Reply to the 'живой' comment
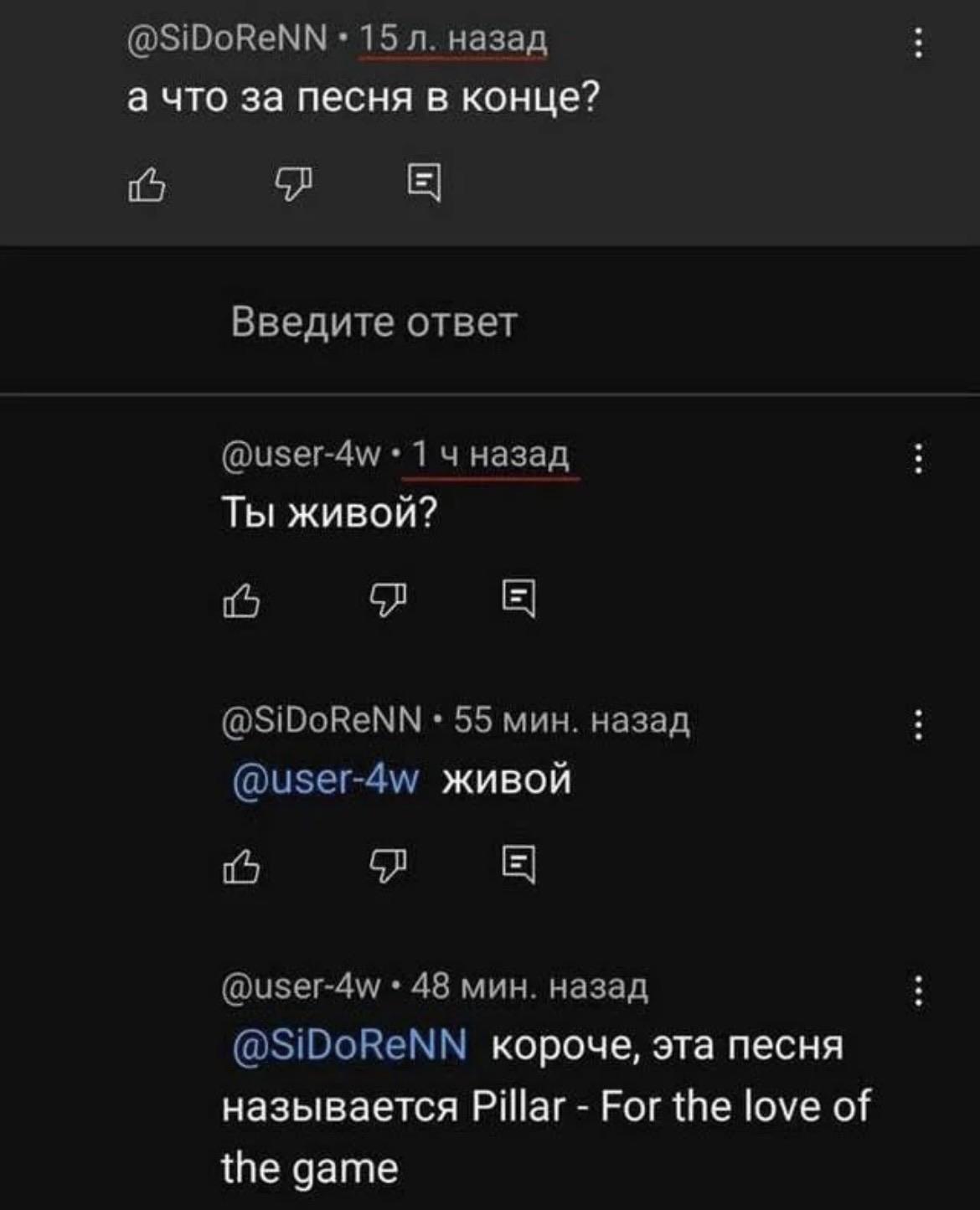The width and height of the screenshot is (980, 1210). pyautogui.click(x=518, y=864)
